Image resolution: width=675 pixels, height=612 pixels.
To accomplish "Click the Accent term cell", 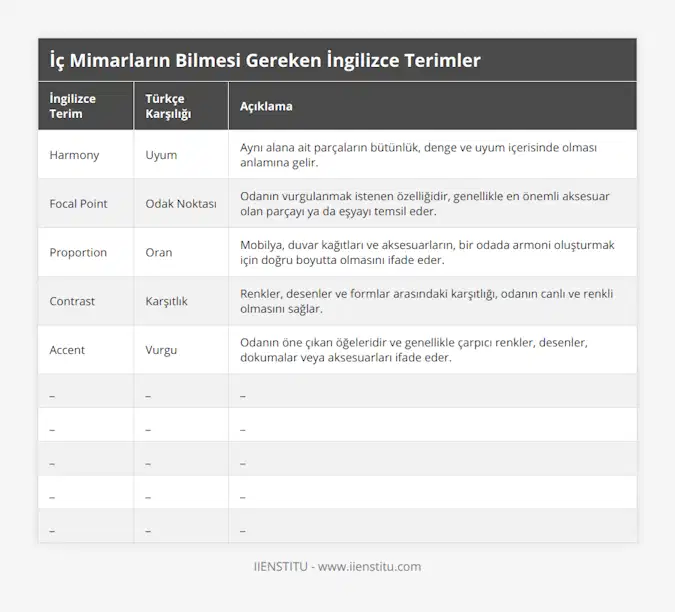I will [67, 350].
